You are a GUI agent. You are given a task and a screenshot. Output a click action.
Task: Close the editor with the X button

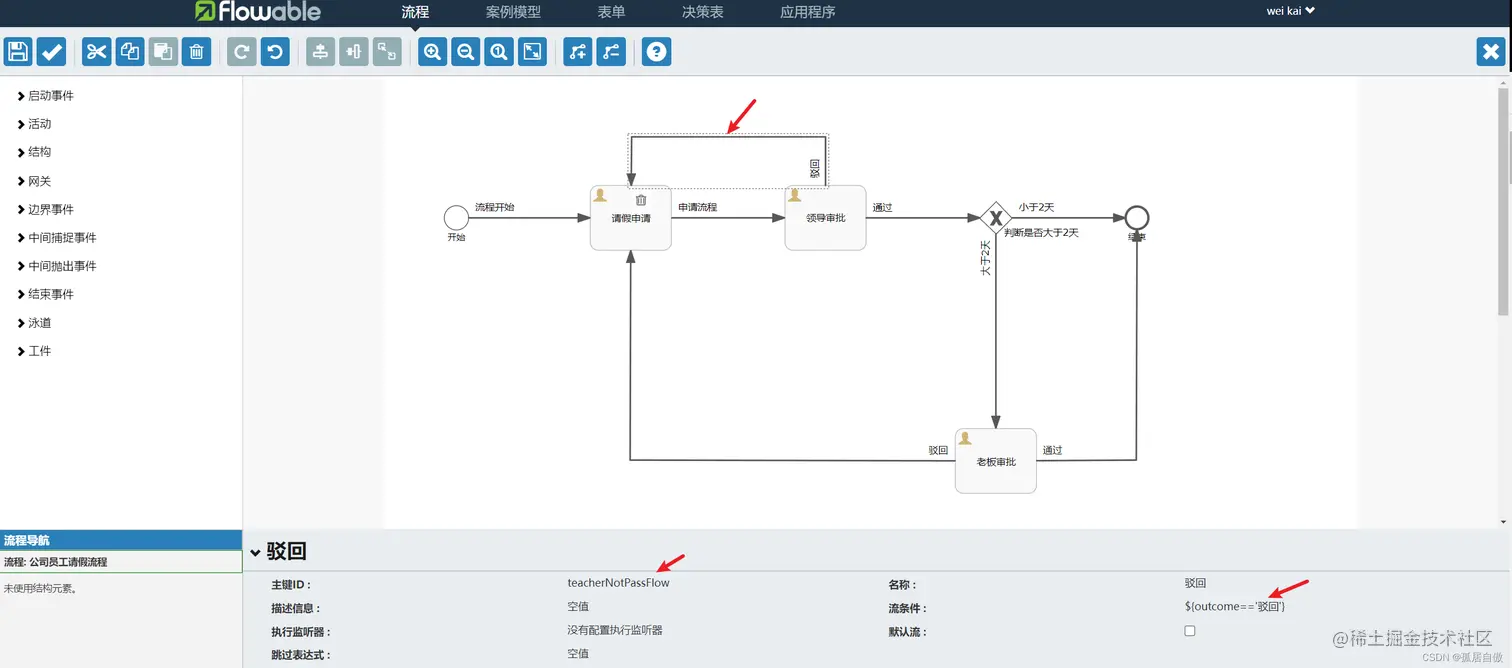(1491, 52)
